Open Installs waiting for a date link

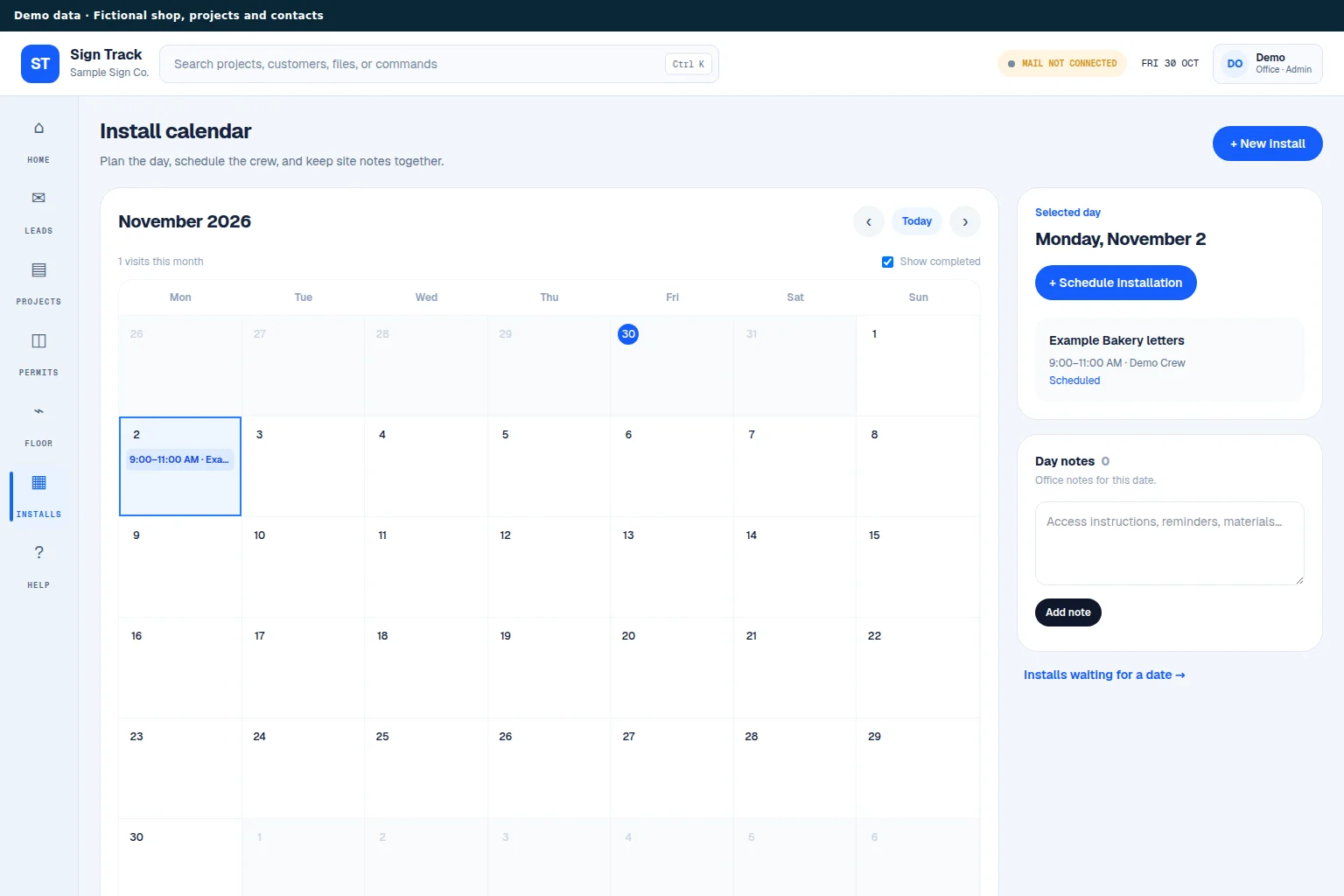(1104, 675)
